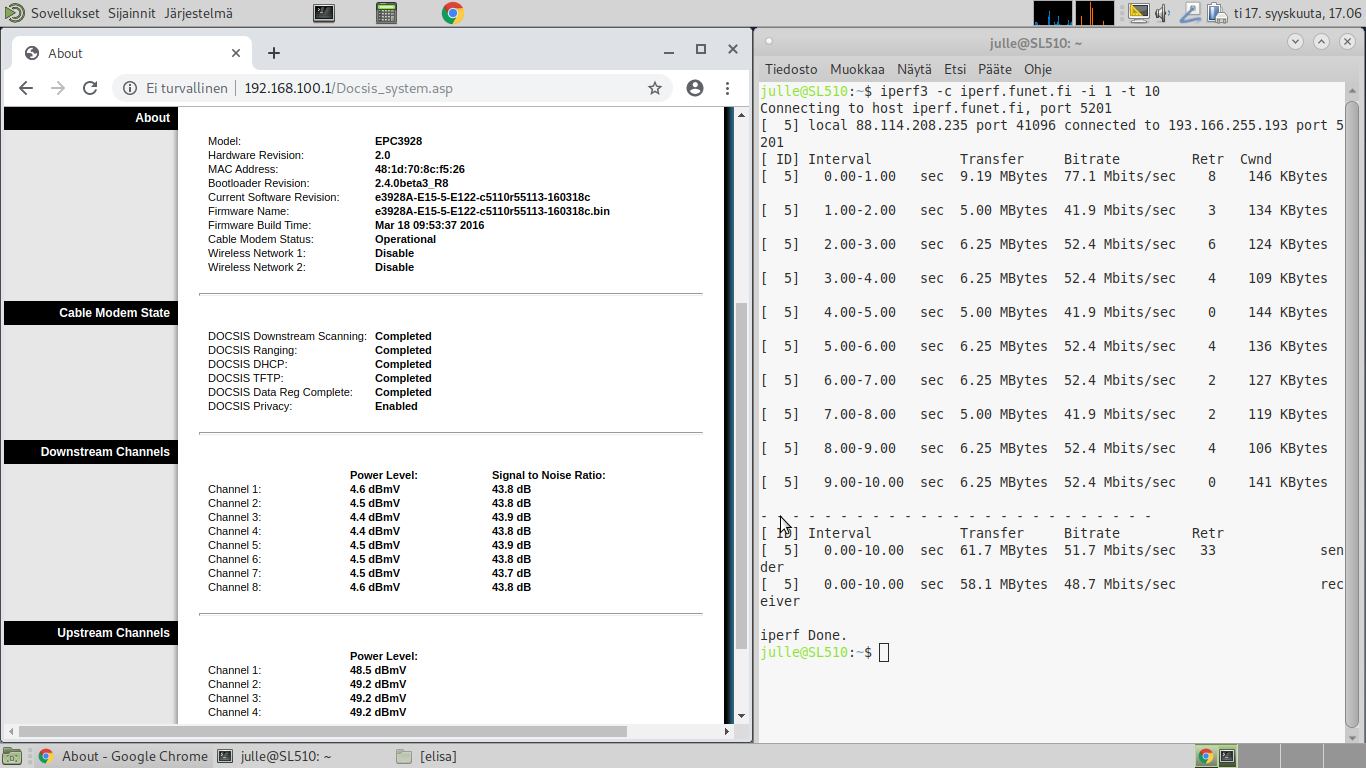Click the Chrome back arrow button
Screen dimensions: 1366x768
[26, 88]
